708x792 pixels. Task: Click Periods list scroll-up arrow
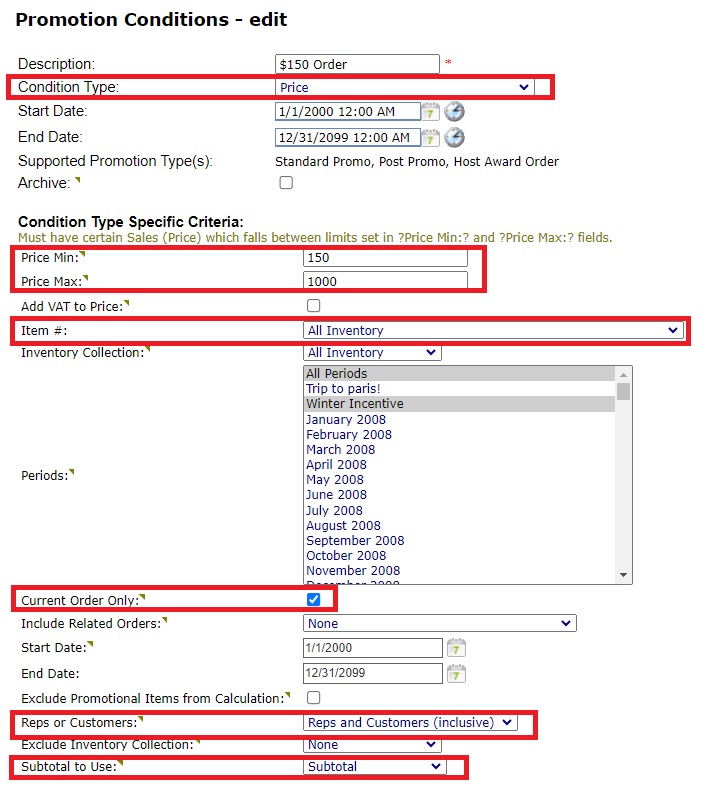pyautogui.click(x=624, y=374)
